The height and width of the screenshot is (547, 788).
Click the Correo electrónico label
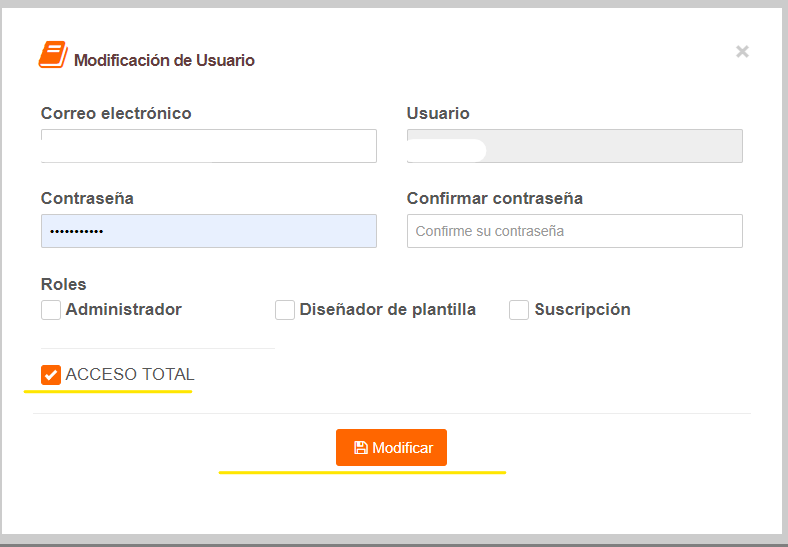(116, 113)
